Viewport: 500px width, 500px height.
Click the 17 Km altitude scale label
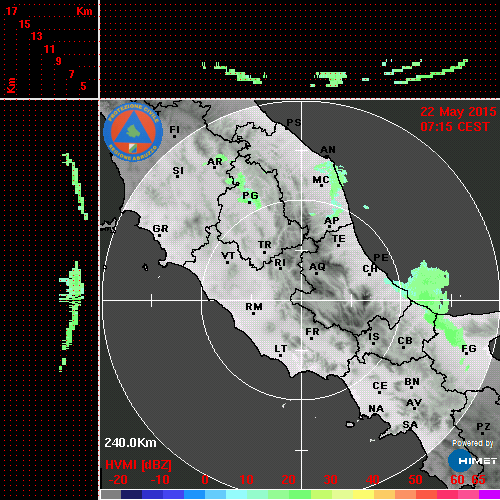coord(11,11)
